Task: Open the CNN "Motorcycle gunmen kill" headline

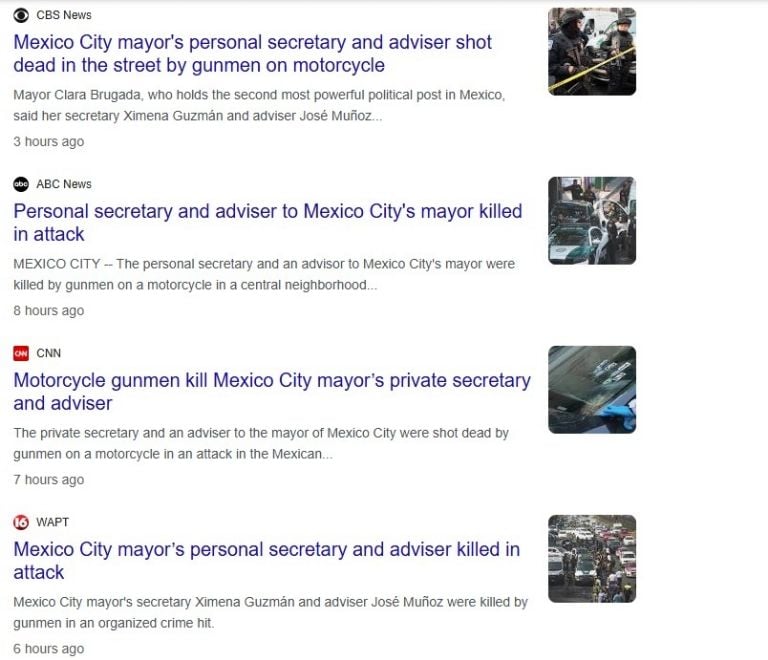Action: click(272, 392)
